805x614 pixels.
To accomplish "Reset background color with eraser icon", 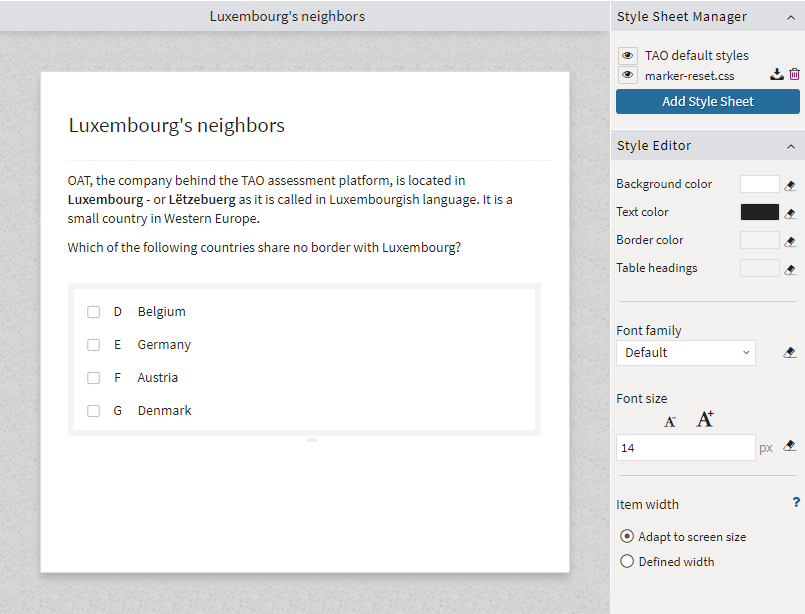I will click(x=790, y=185).
